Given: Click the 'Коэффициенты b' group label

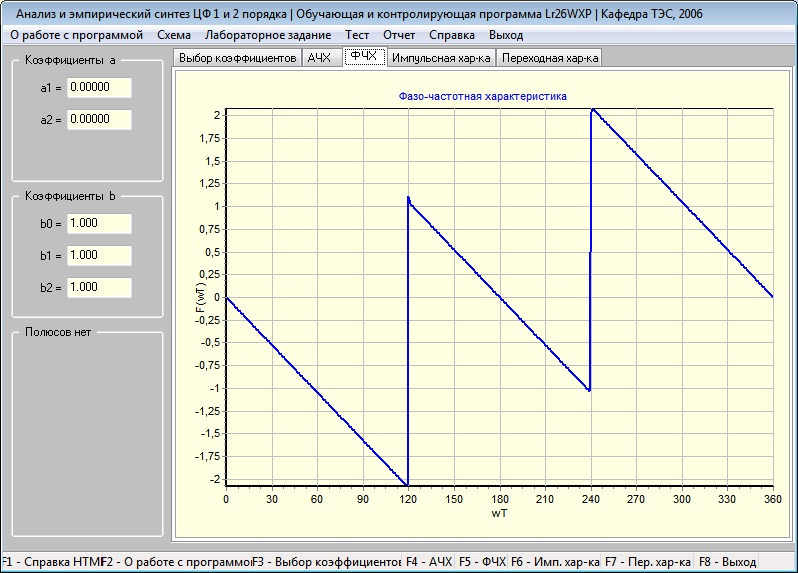Looking at the screenshot, I should pyautogui.click(x=70, y=196).
